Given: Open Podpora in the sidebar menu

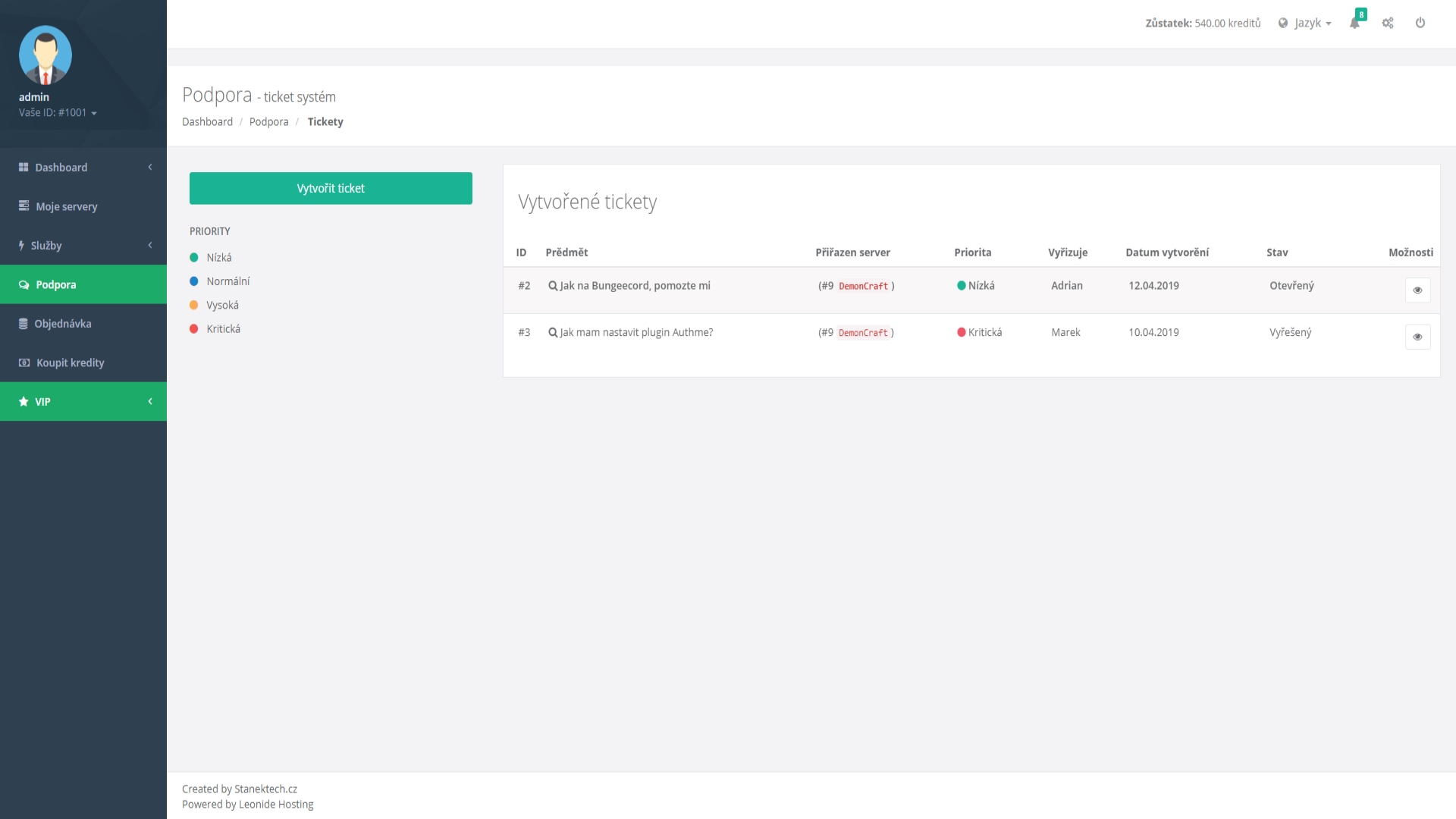Looking at the screenshot, I should 56,285.
